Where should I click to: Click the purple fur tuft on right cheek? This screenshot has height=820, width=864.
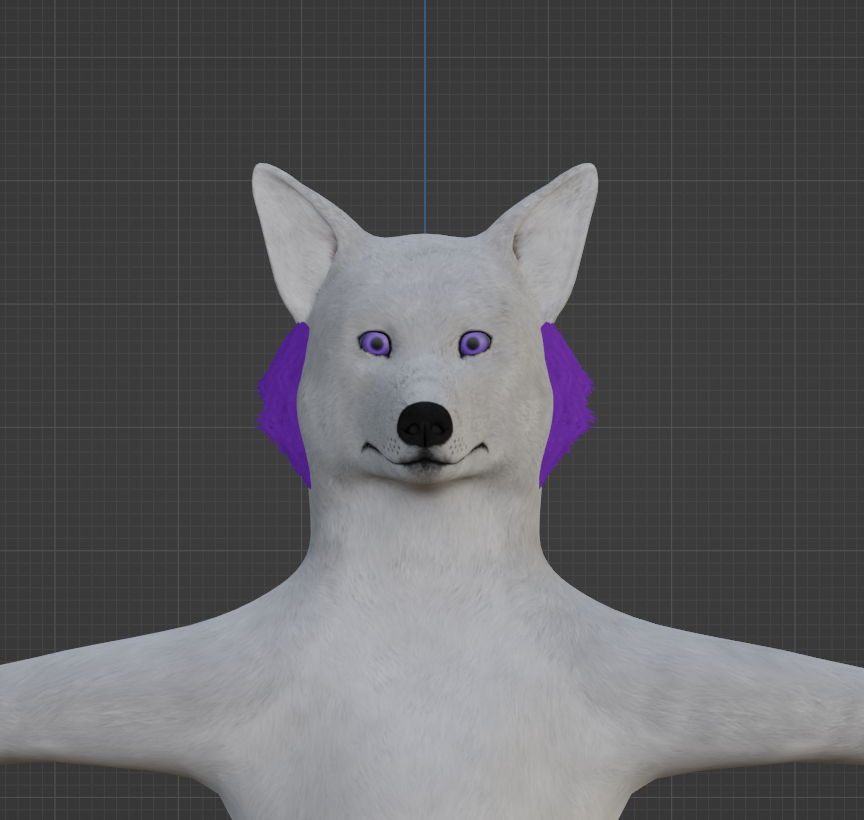[x=566, y=404]
